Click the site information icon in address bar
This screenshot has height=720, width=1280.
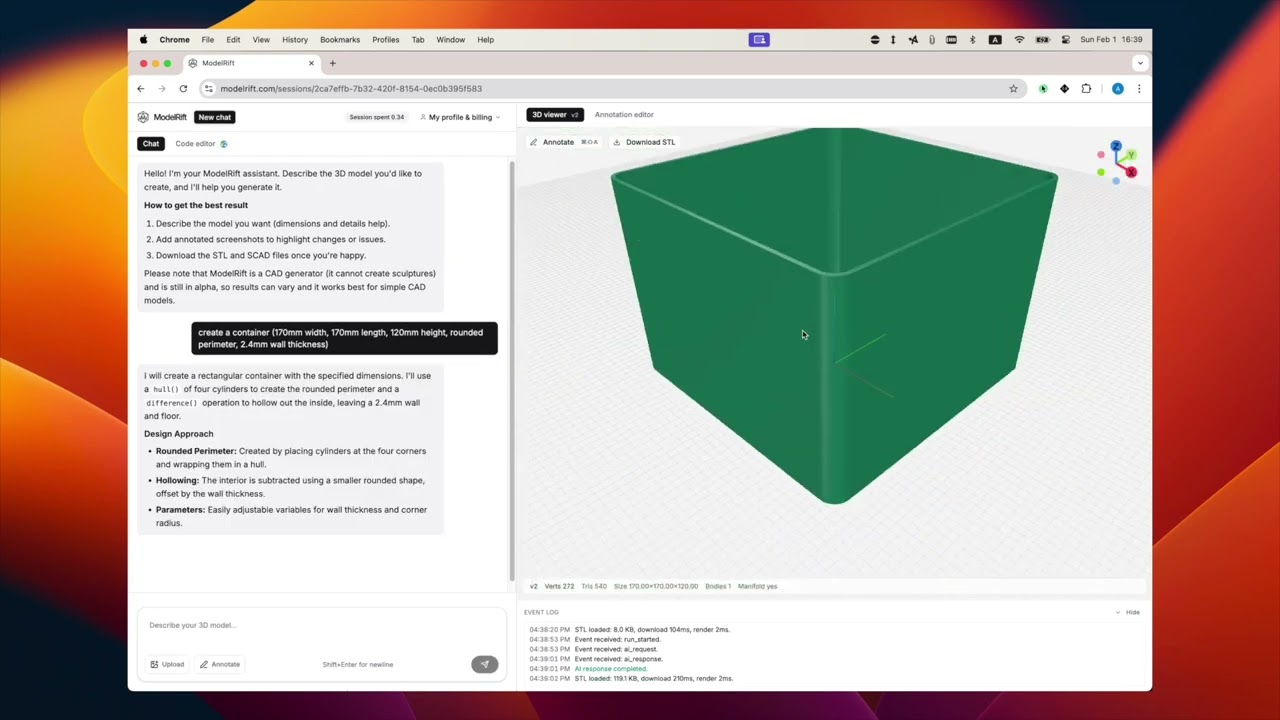(x=208, y=89)
